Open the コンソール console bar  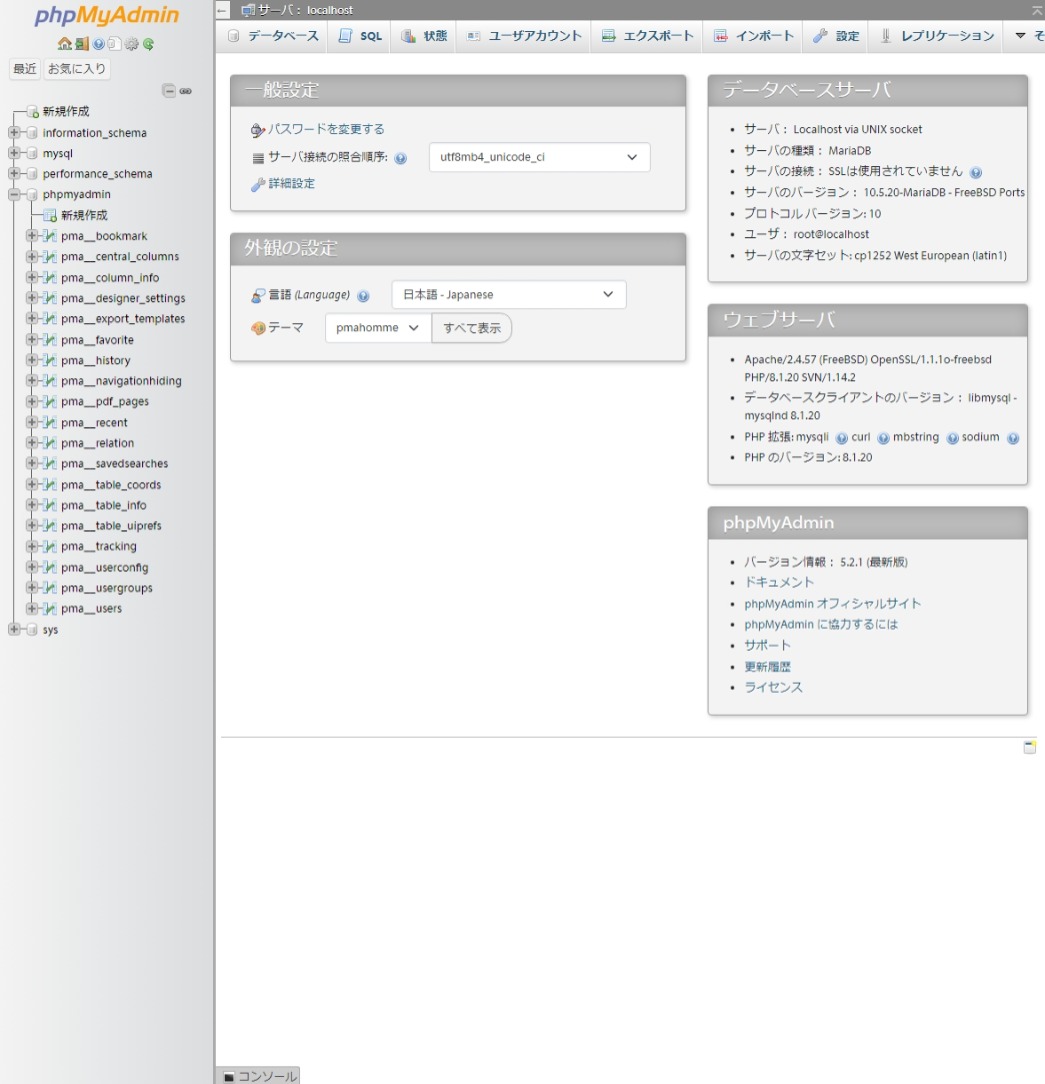click(258, 1076)
